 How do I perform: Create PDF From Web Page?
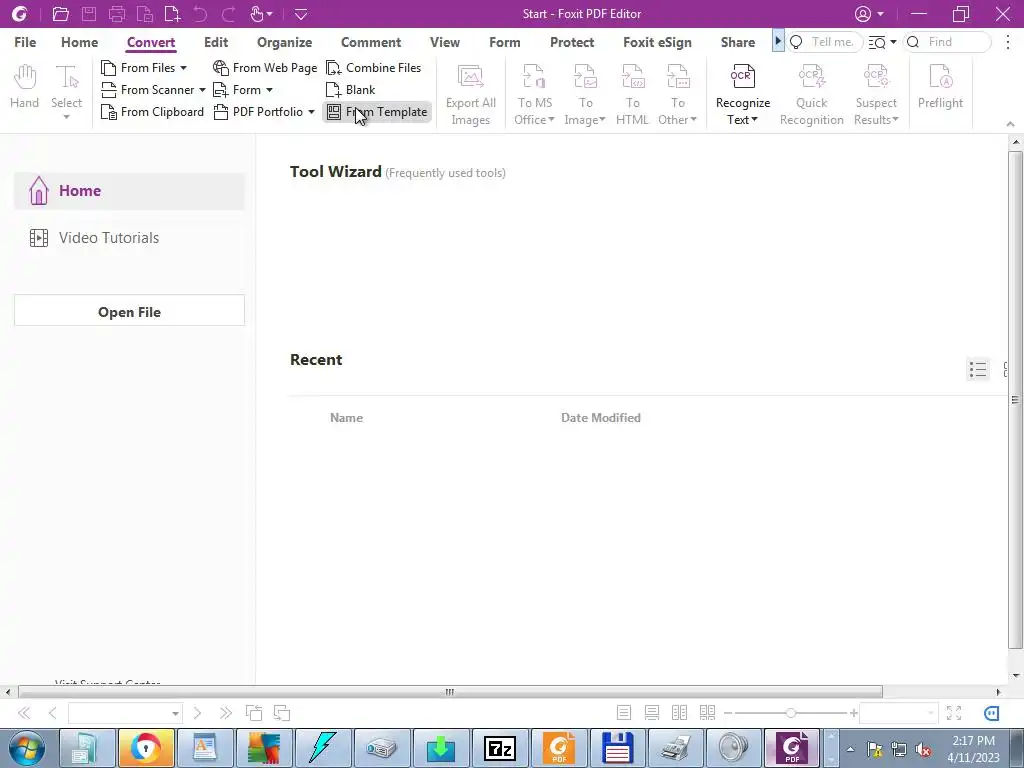pyautogui.click(x=264, y=68)
